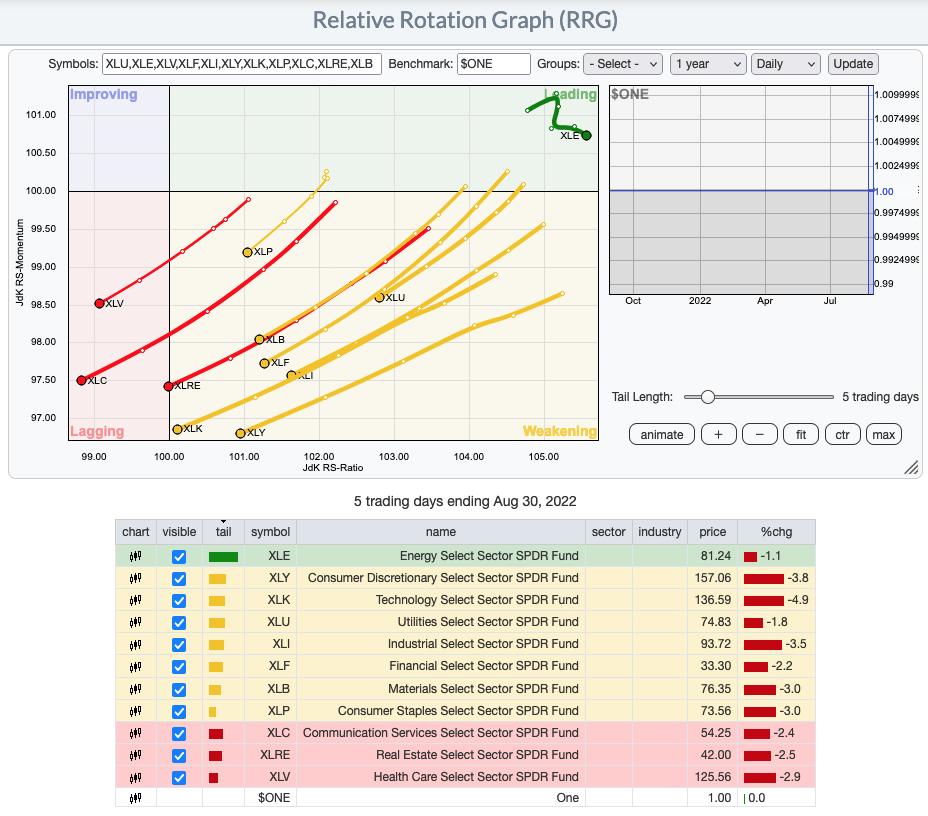Click XLE green tail color swatch
This screenshot has width=928, height=816.
point(223,557)
